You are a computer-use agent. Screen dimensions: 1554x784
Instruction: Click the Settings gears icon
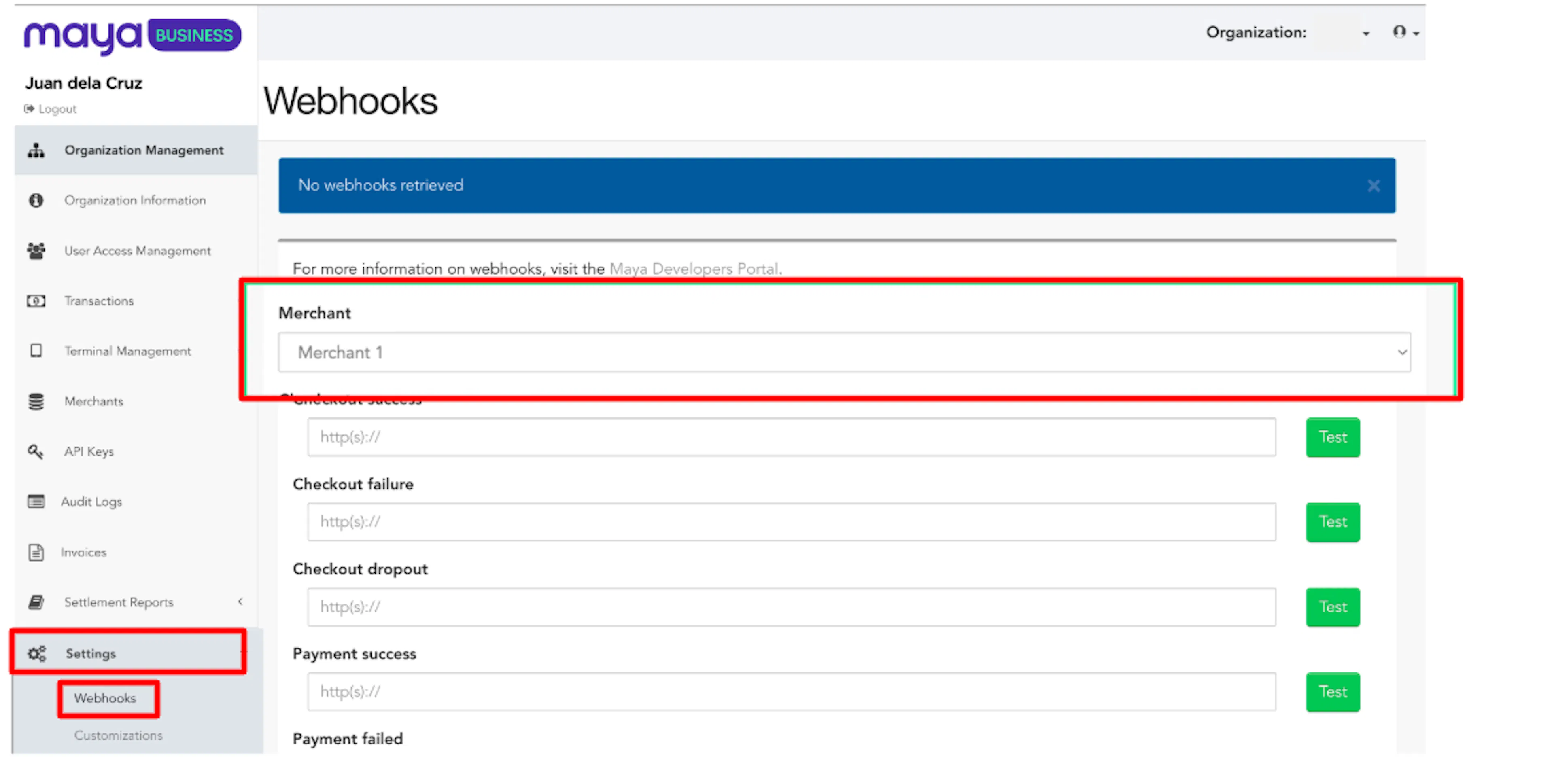point(37,654)
